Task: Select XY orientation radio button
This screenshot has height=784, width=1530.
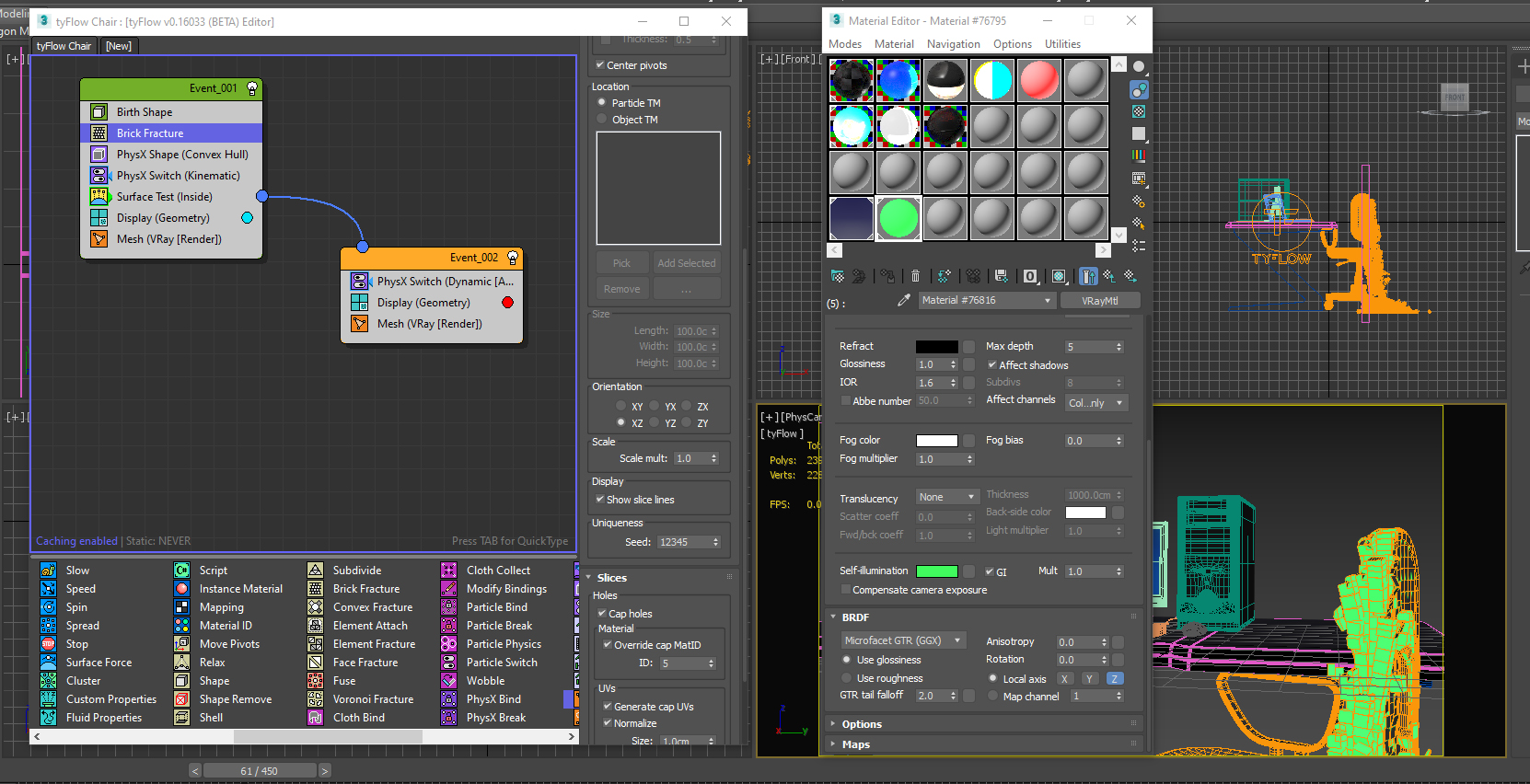Action: tap(620, 405)
